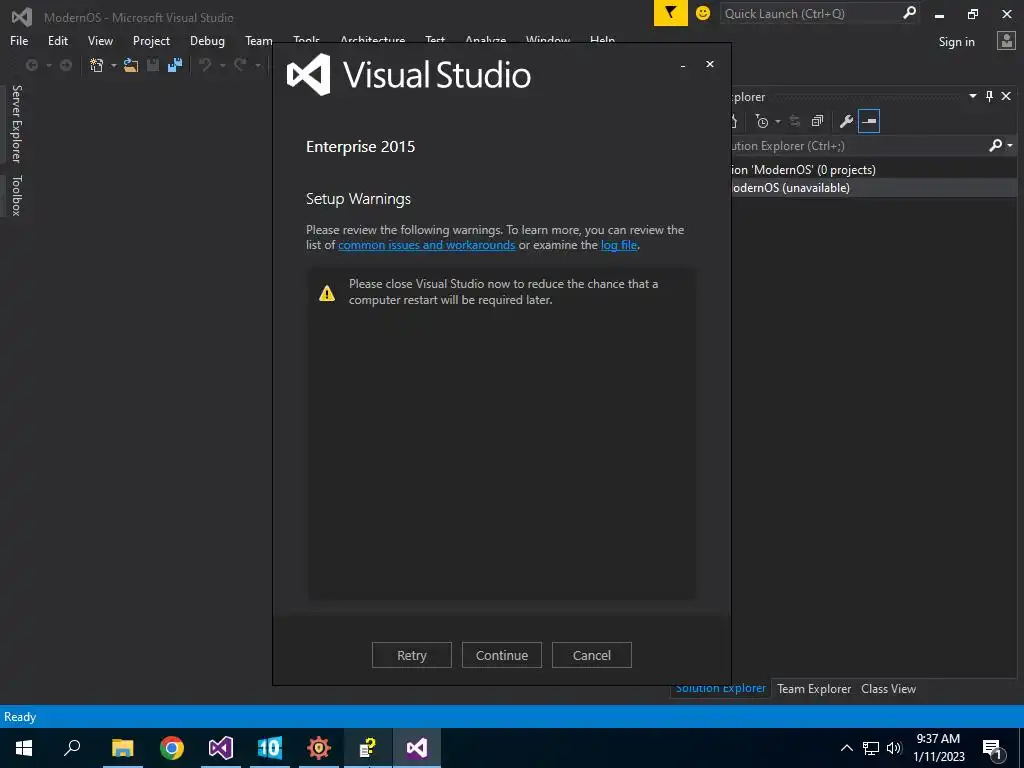Click the Properties wrench icon
Image resolution: width=1024 pixels, height=768 pixels.
(846, 121)
